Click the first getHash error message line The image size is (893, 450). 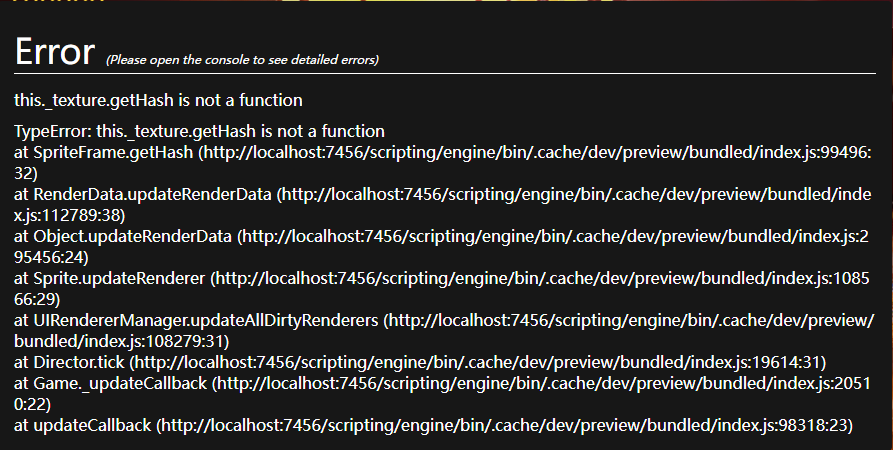pyautogui.click(x=158, y=100)
